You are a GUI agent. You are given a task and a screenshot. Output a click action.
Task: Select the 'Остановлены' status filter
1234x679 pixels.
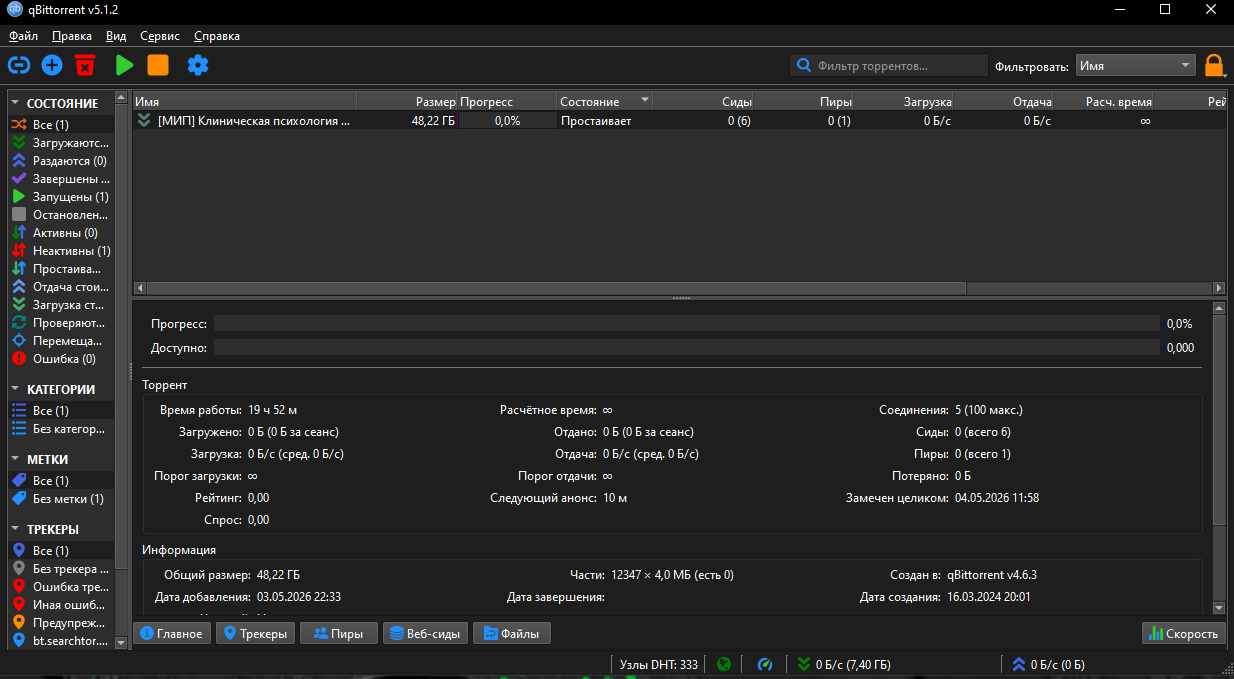click(62, 215)
